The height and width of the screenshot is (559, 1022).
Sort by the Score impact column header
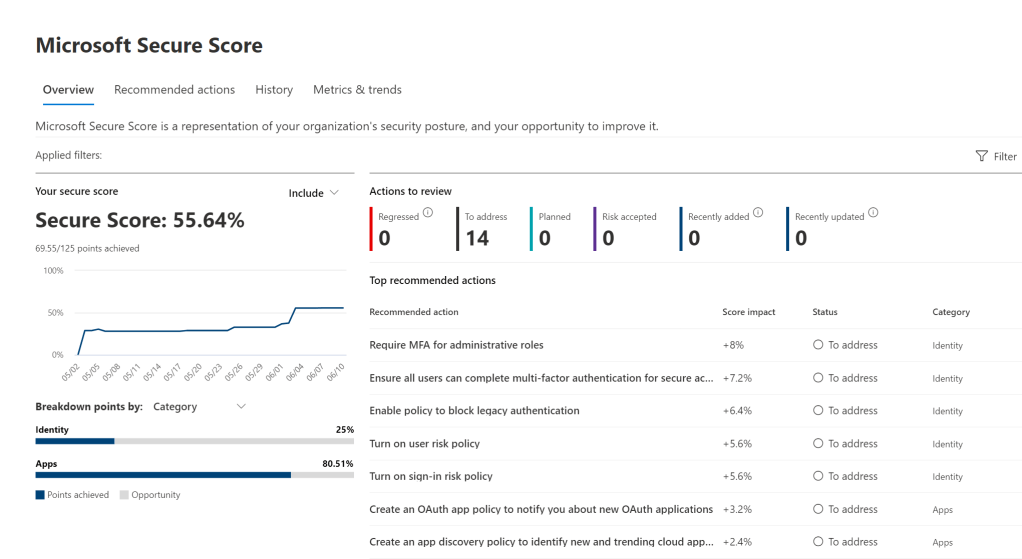point(749,312)
